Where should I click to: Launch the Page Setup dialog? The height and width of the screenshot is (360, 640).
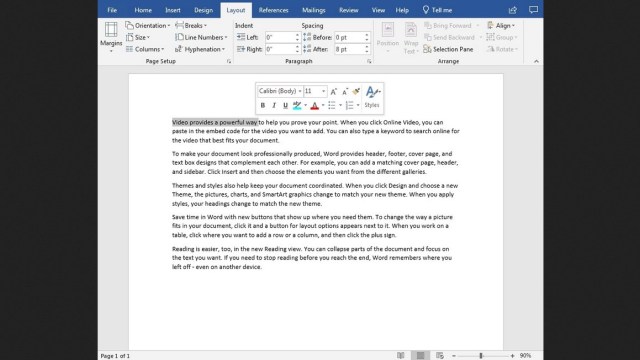[229, 61]
